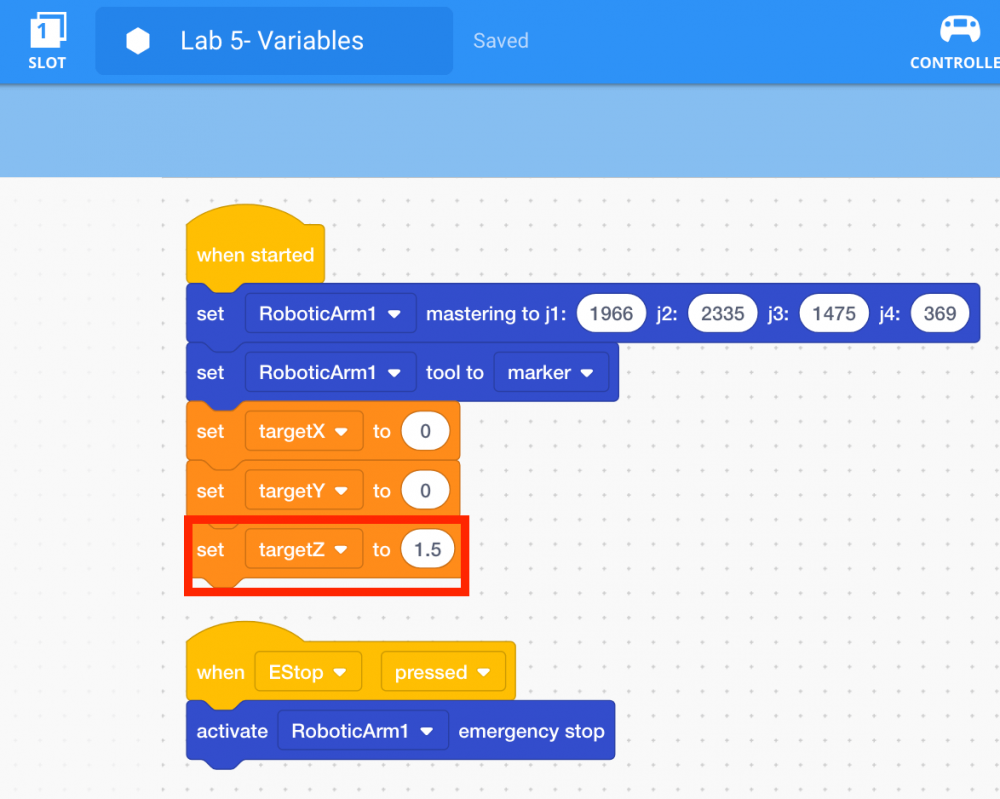1000x799 pixels.
Task: Edit the targetZ value 1.5
Action: (x=427, y=550)
